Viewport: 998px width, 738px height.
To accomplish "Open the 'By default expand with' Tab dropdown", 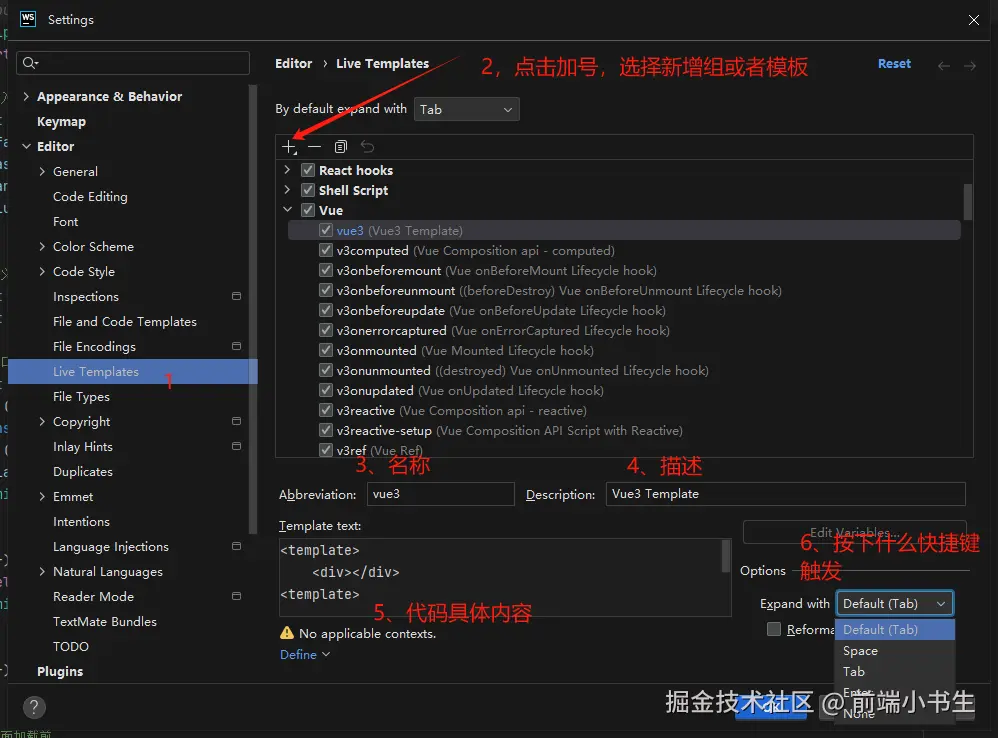I will [467, 109].
